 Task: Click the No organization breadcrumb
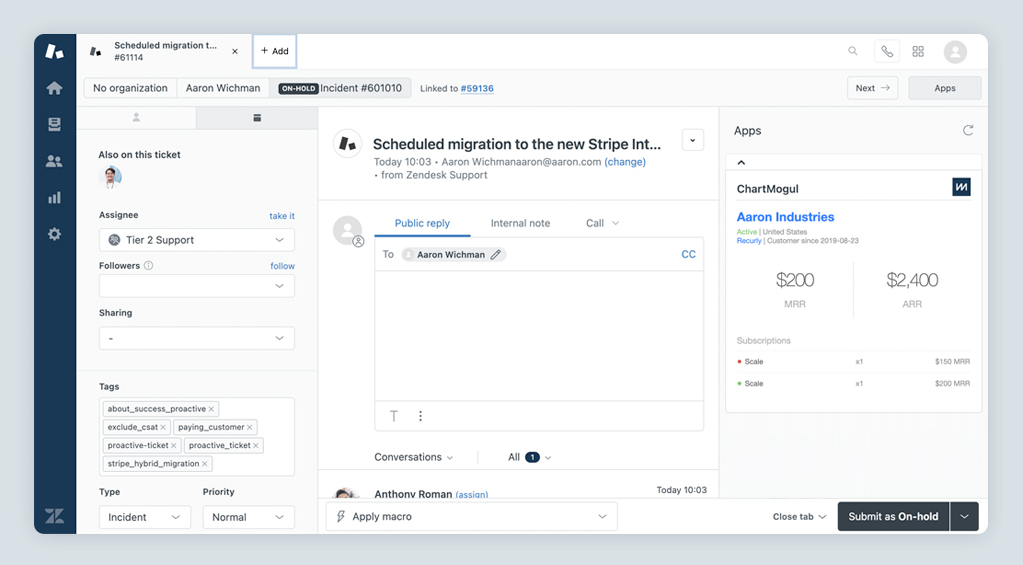click(x=130, y=88)
